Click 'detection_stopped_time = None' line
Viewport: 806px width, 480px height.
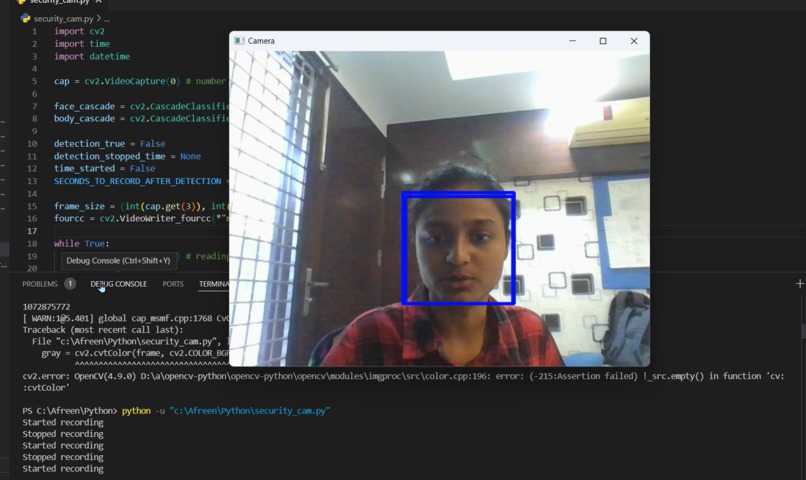tap(127, 156)
